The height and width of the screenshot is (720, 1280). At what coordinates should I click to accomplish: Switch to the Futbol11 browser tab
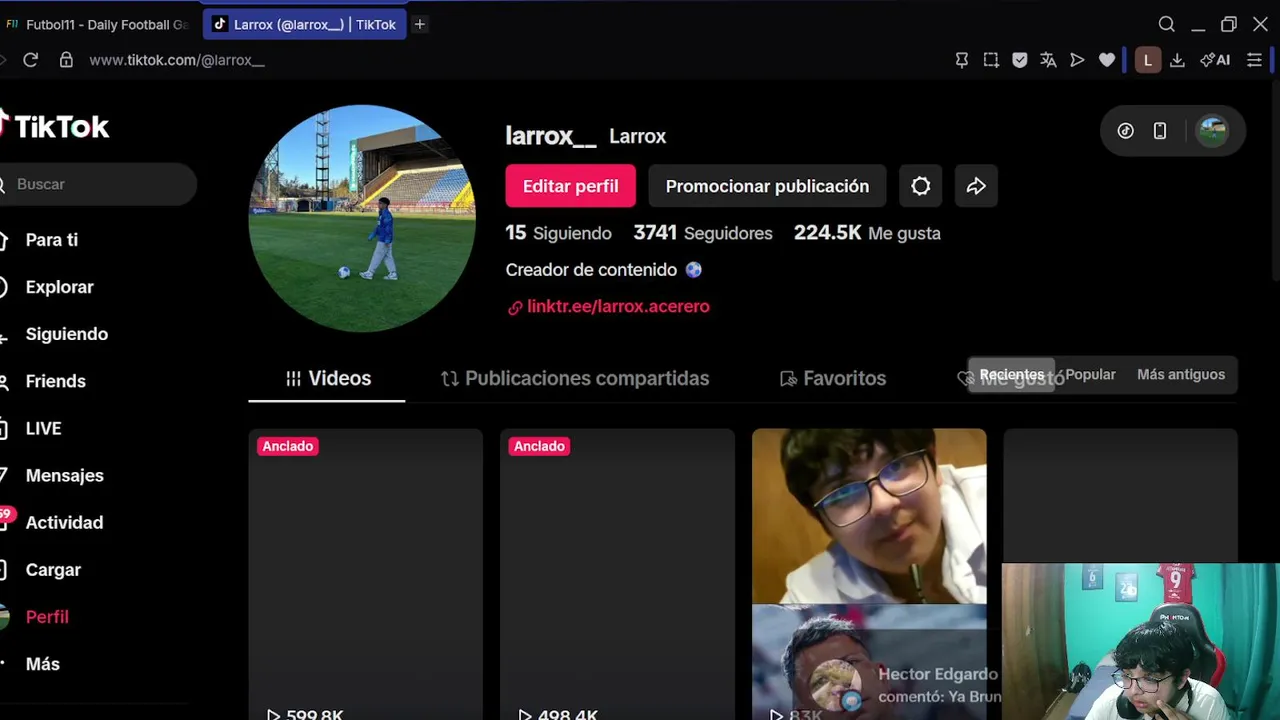tap(98, 24)
